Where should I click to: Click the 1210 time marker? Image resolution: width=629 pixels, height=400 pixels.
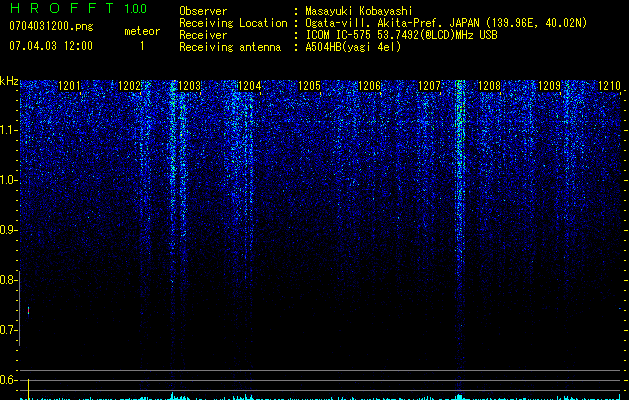coord(609,86)
